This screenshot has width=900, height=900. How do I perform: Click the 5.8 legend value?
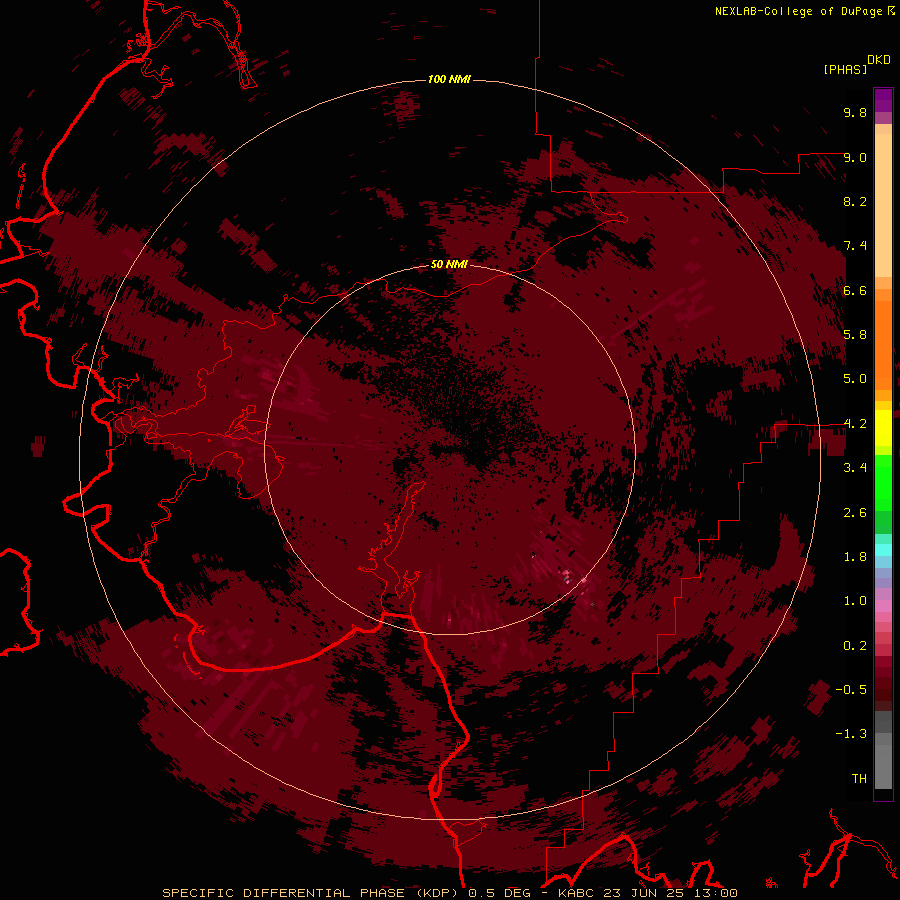point(855,335)
